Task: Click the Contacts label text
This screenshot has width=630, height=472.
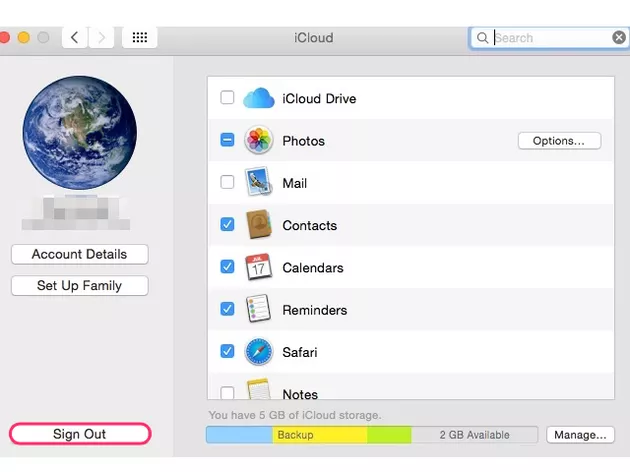Action: point(309,225)
